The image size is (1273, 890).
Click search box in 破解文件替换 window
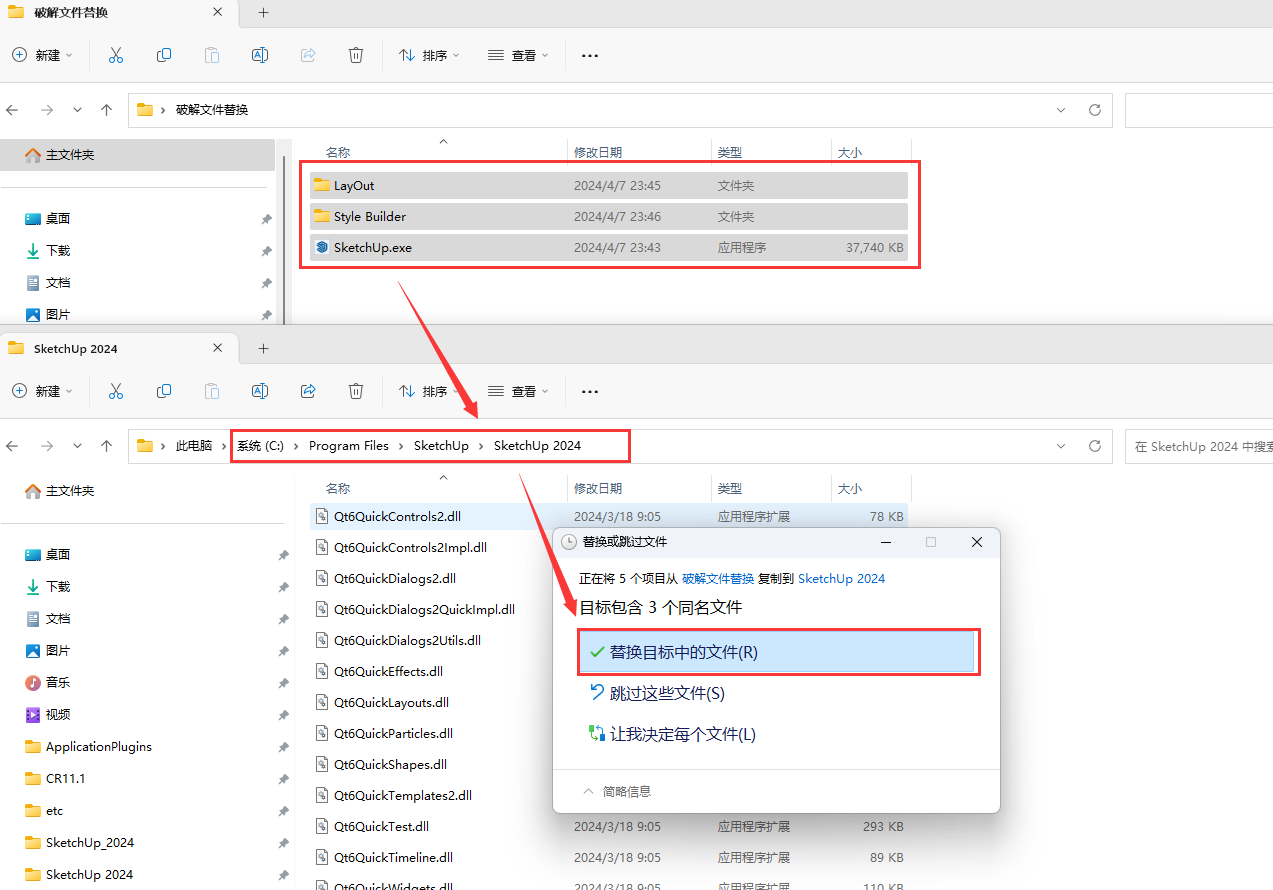click(x=1199, y=110)
